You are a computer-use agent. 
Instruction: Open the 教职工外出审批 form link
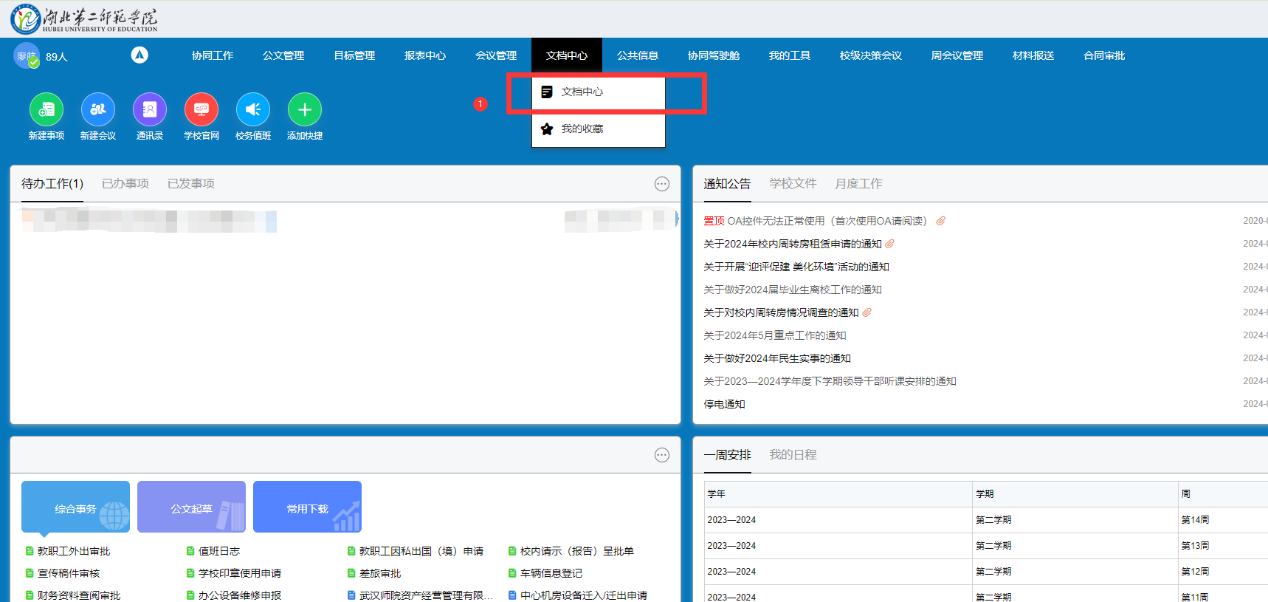[x=72, y=551]
